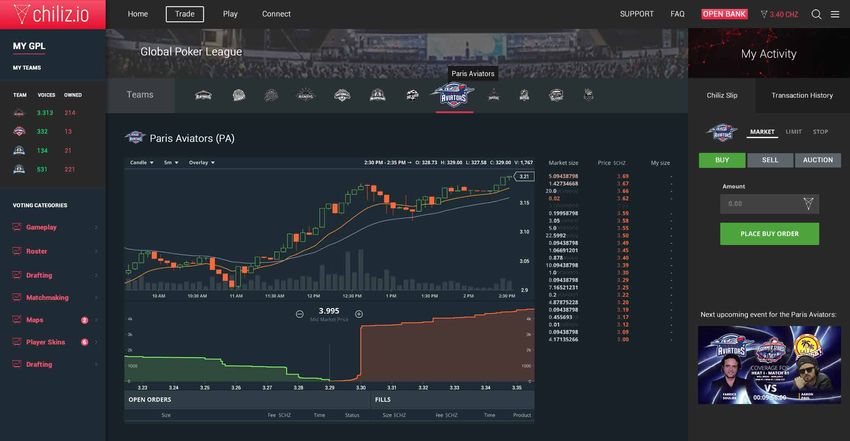Viewport: 850px width, 441px height.
Task: Open the search magnifier icon
Action: 816,15
